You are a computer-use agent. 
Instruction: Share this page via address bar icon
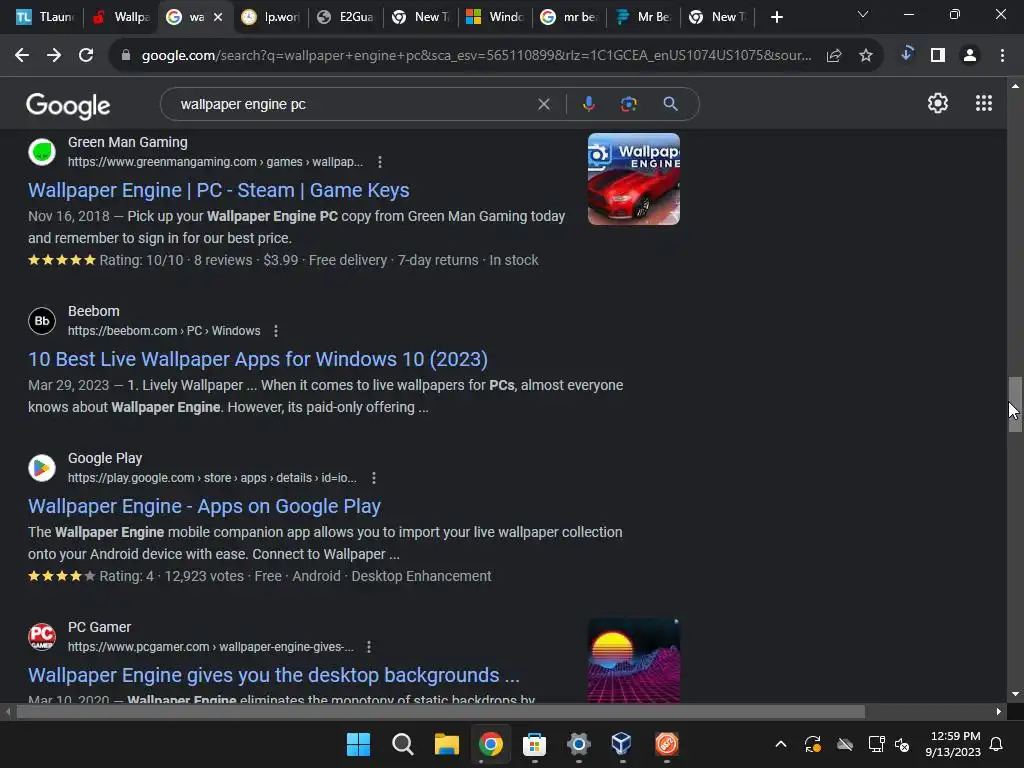pos(834,56)
